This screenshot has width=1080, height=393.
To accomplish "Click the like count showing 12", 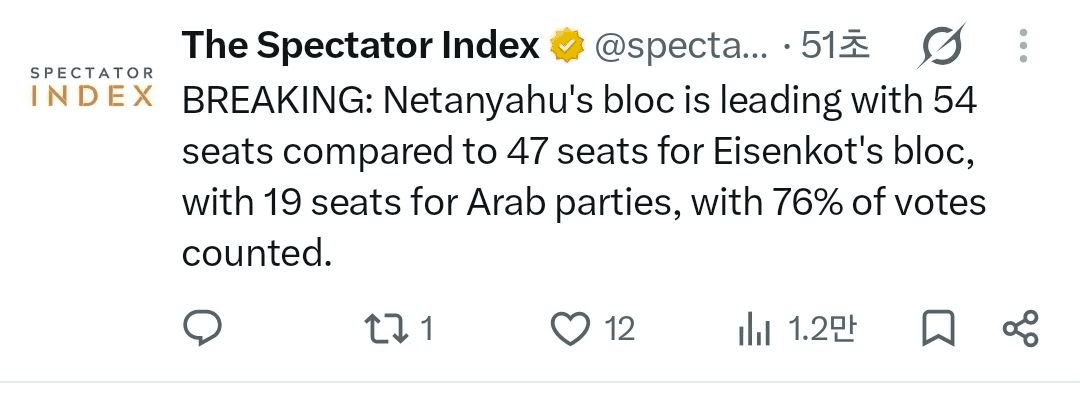I will pyautogui.click(x=620, y=329).
